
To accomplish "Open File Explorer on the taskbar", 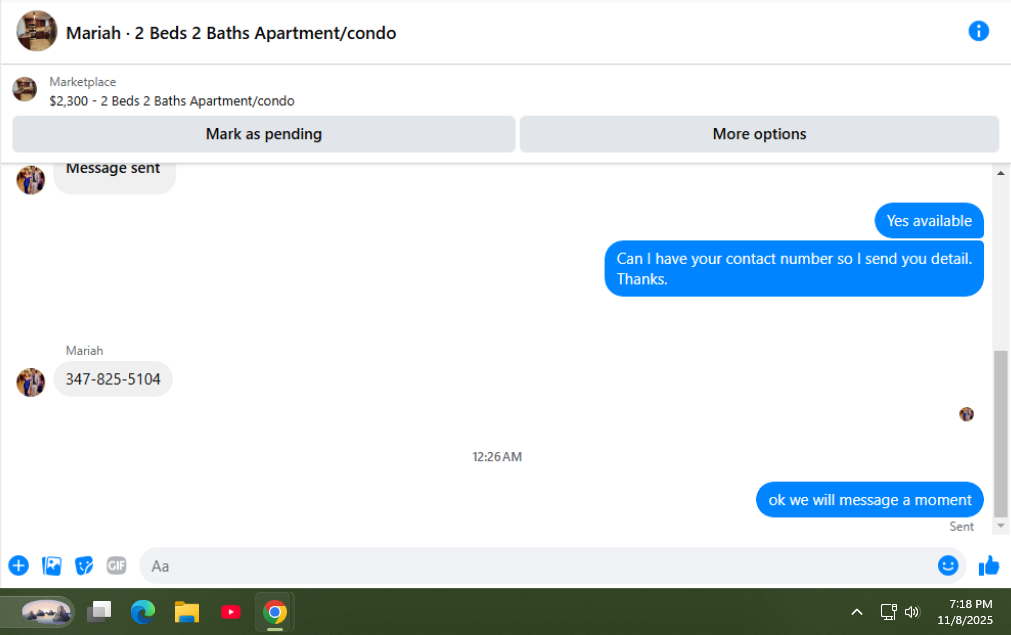I will tap(187, 612).
